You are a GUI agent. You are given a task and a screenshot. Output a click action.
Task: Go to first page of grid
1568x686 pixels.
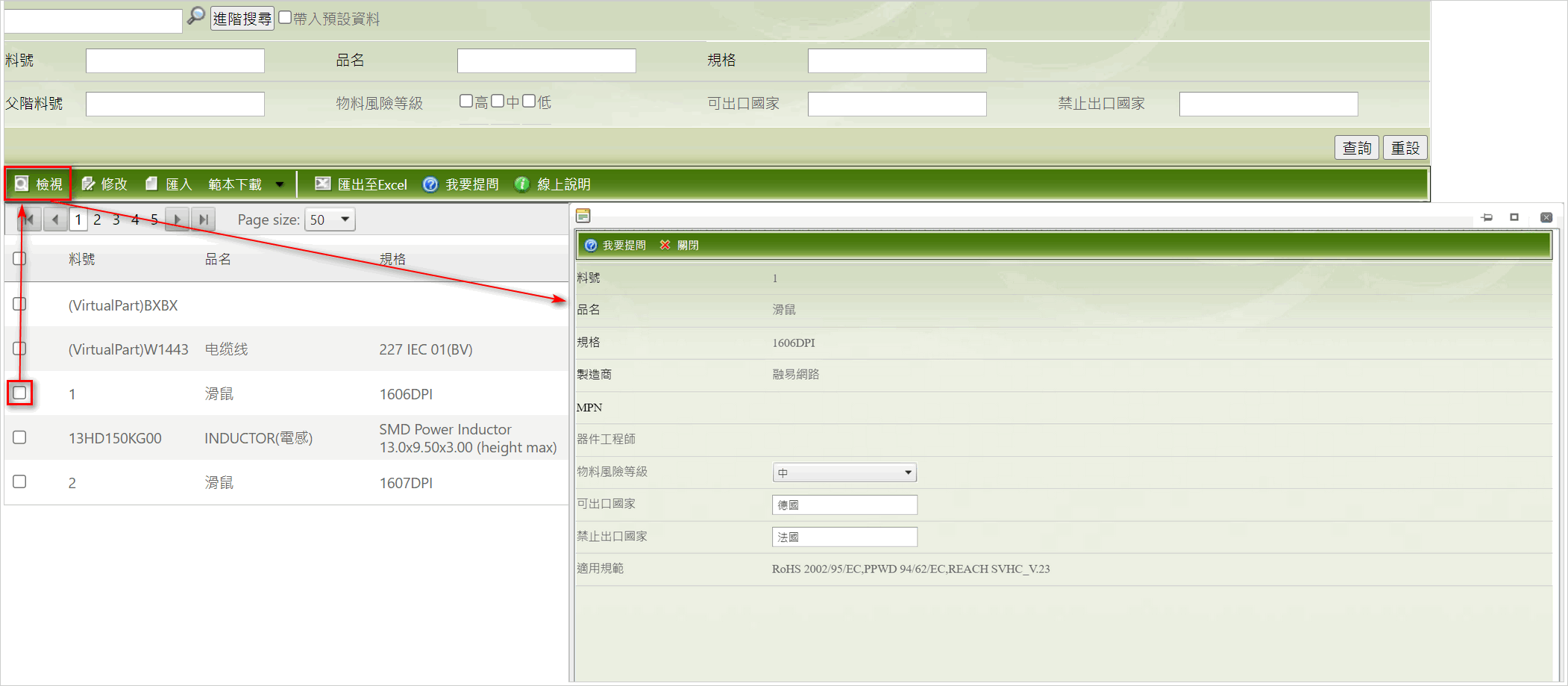click(x=29, y=219)
